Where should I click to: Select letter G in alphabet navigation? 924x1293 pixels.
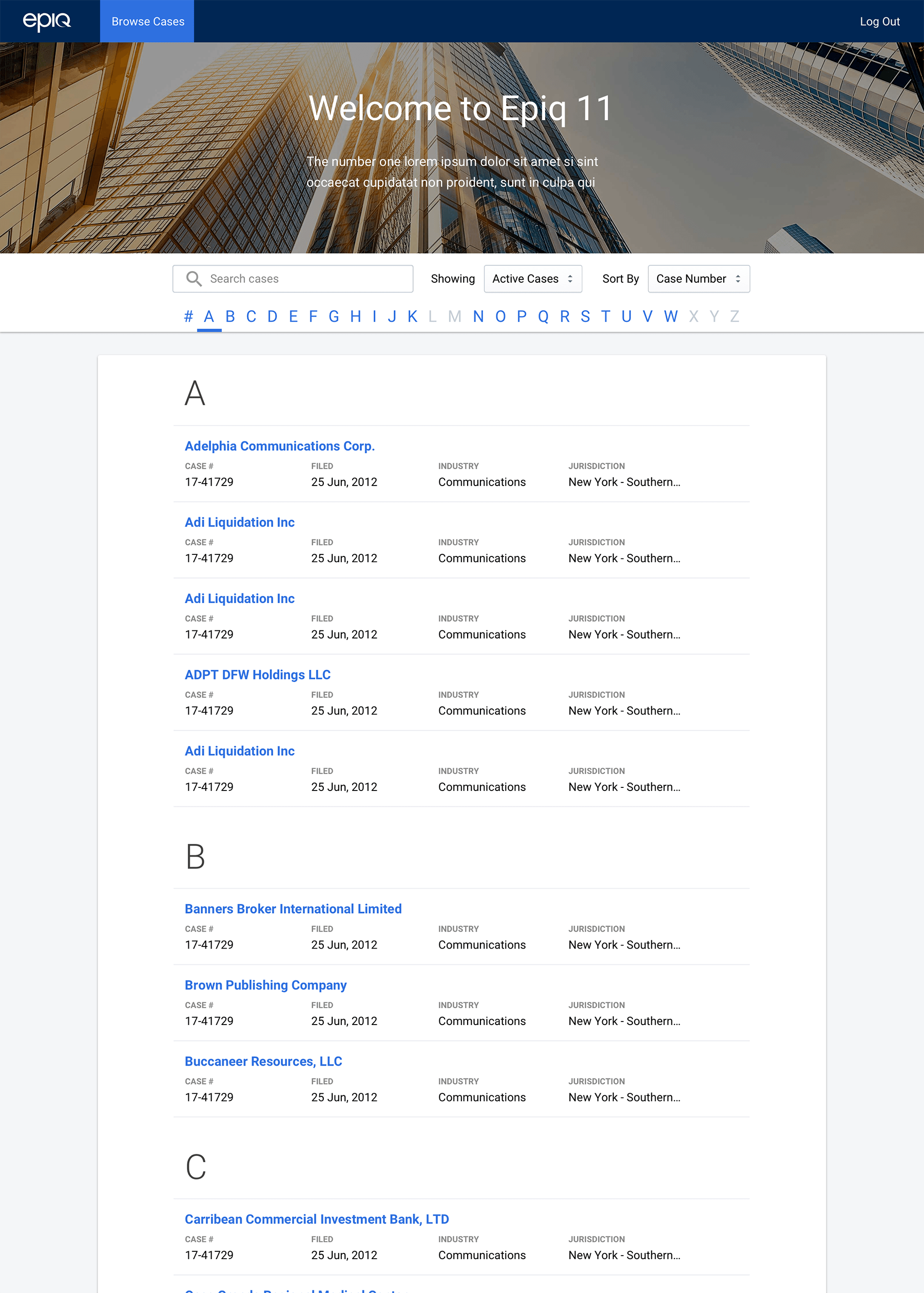(x=334, y=316)
